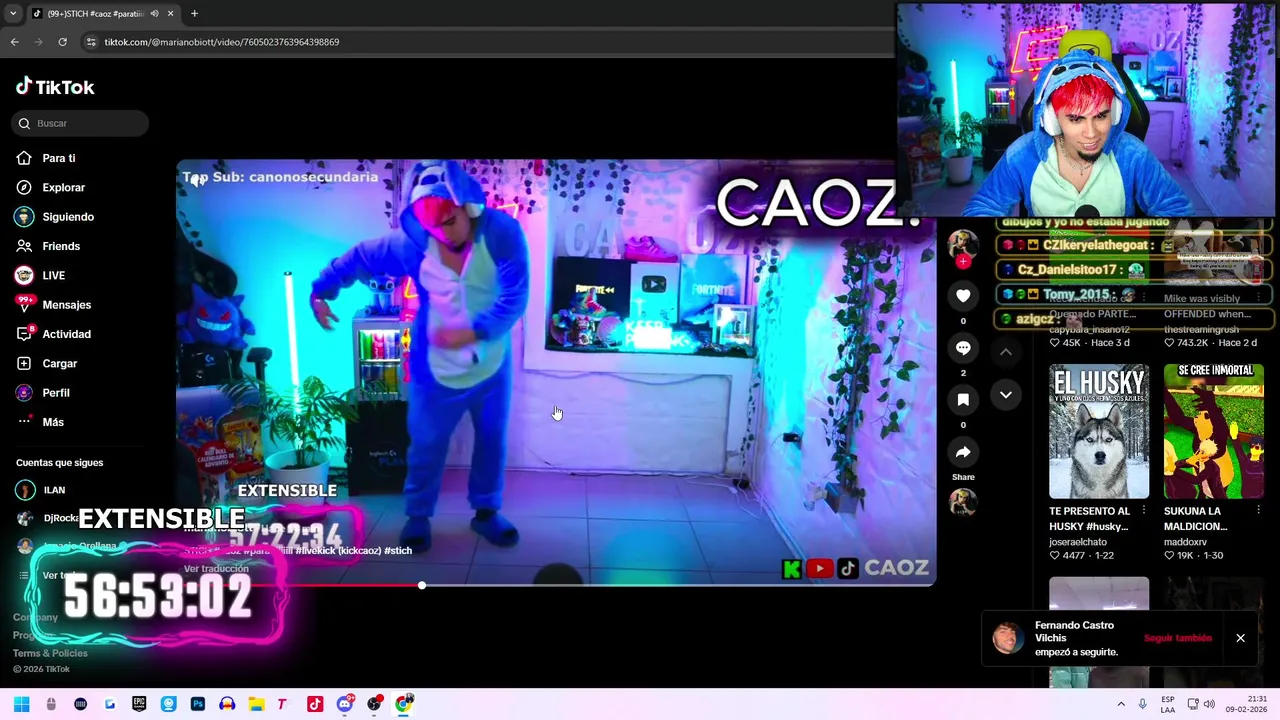Viewport: 1280px width, 720px height.
Task: Open the LIVE section
Action: (x=53, y=275)
